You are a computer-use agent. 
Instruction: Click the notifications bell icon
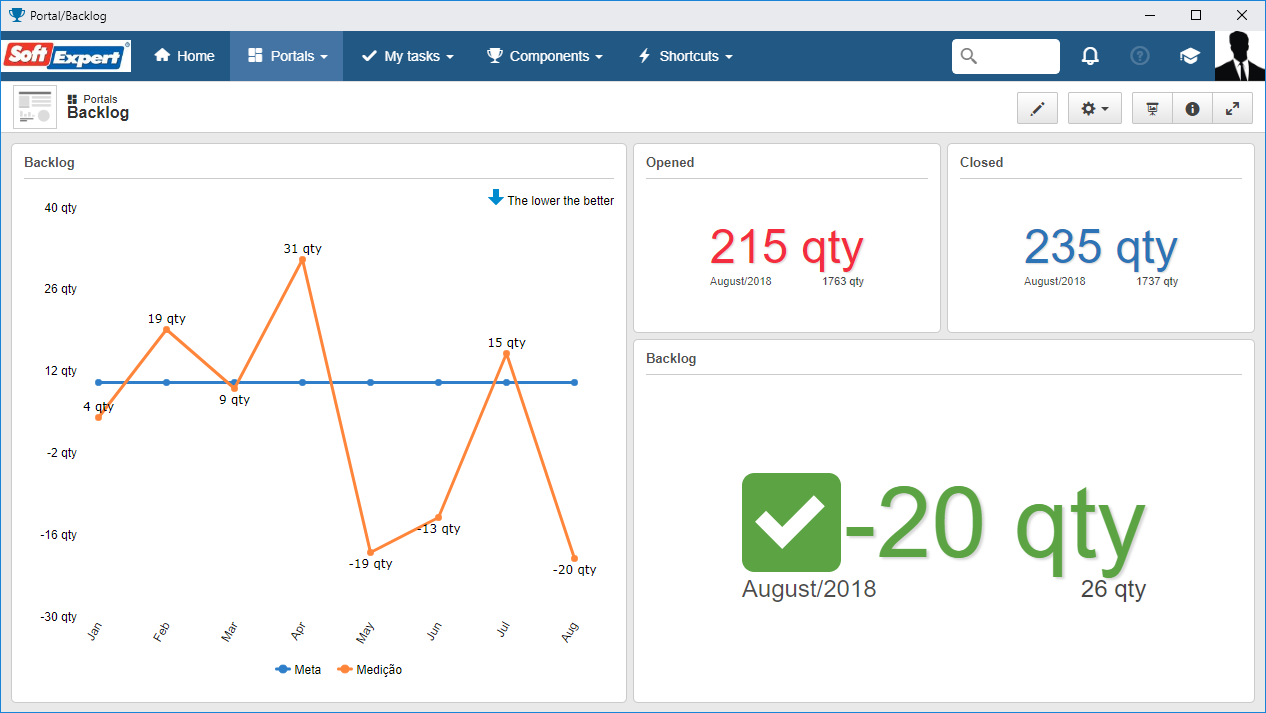tap(1090, 56)
